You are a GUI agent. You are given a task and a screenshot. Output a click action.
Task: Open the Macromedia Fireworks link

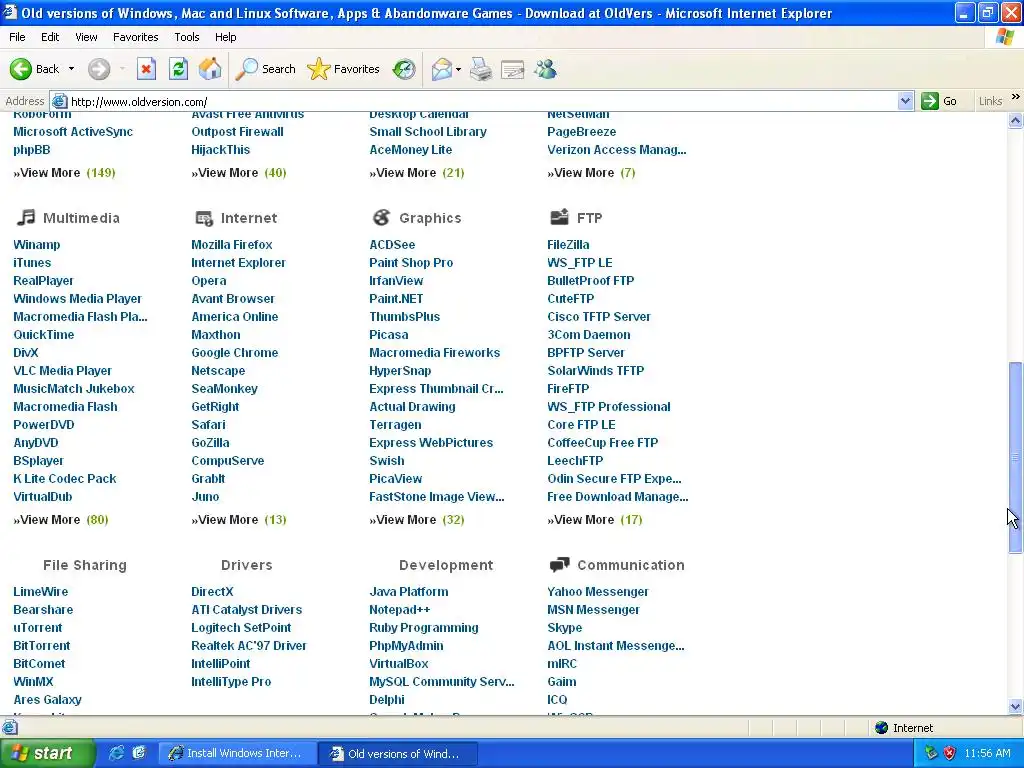434,353
